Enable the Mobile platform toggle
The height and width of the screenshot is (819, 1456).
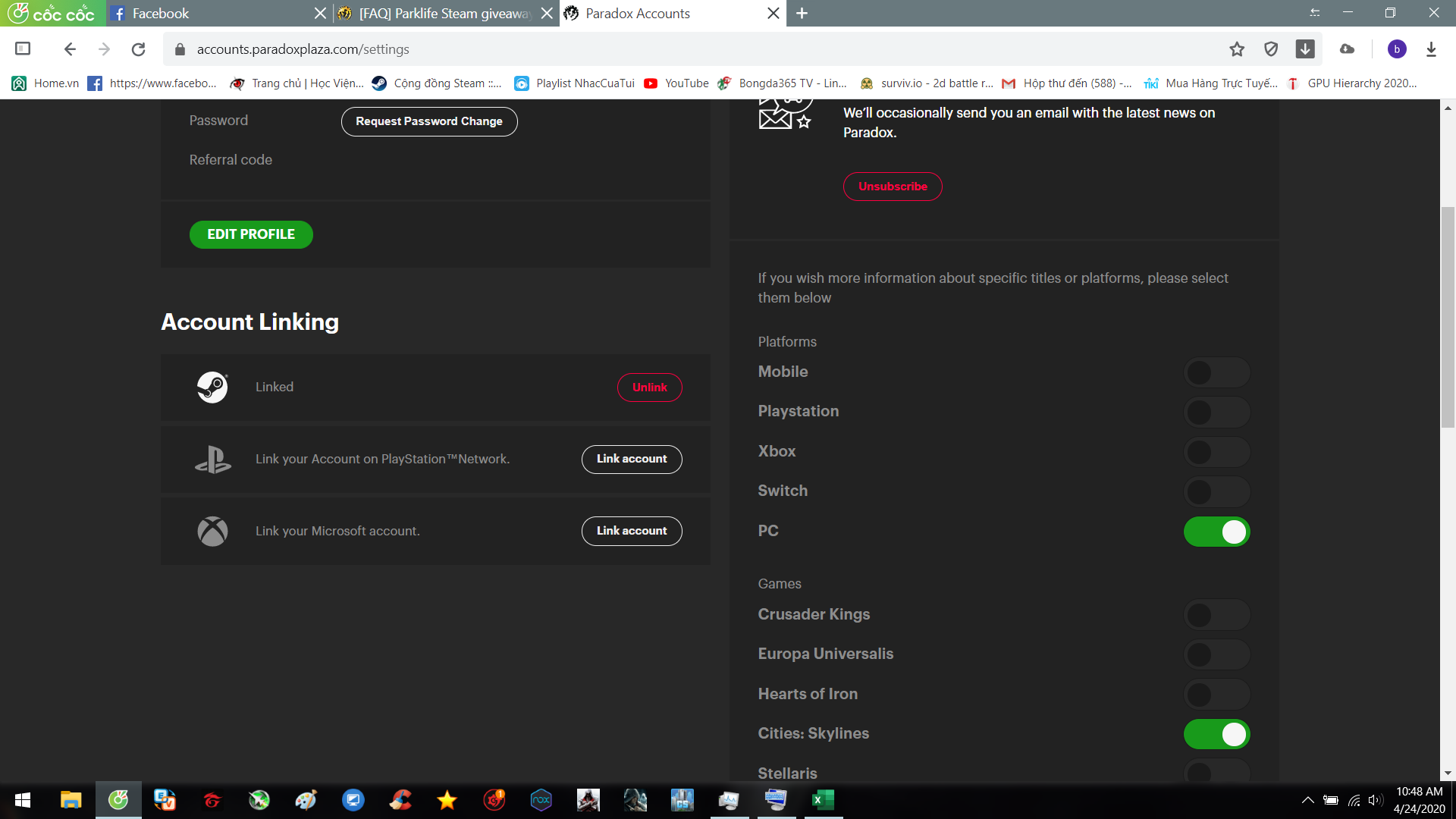point(1216,372)
